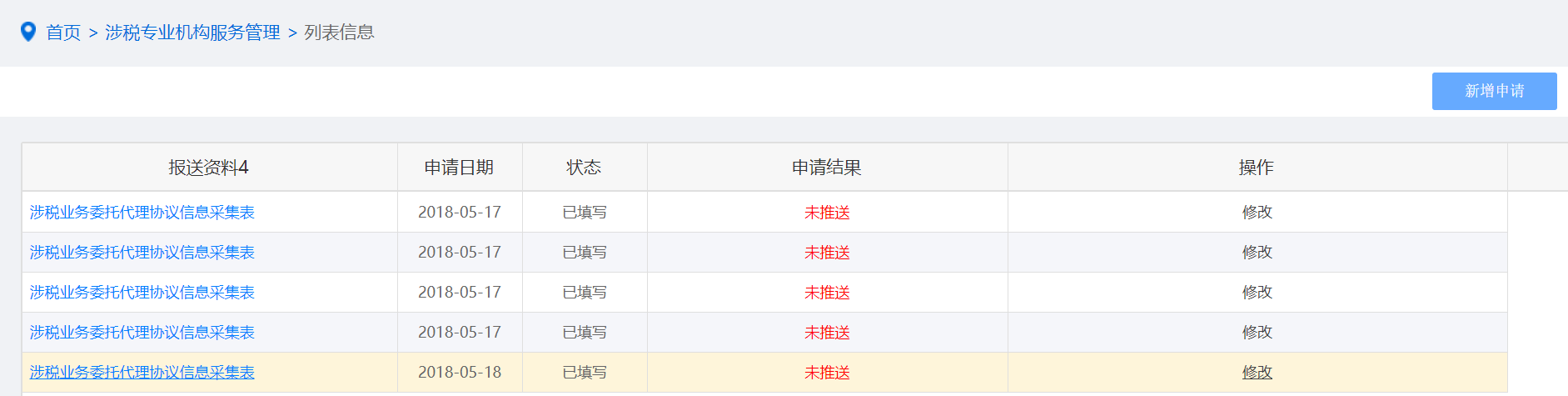Click the 状态 column header
The width and height of the screenshot is (1568, 396).
(584, 168)
